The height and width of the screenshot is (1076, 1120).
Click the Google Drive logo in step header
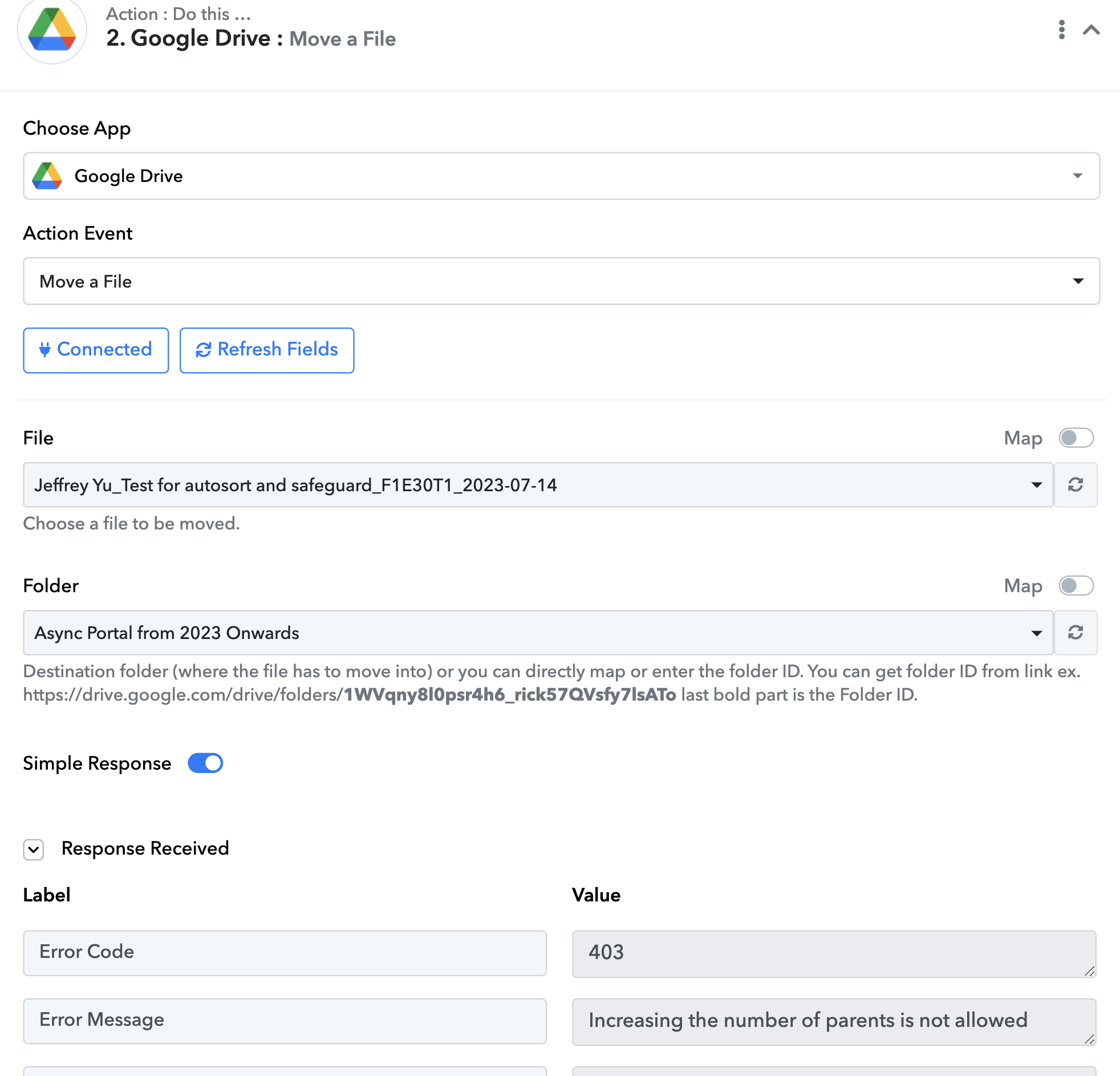point(52,29)
